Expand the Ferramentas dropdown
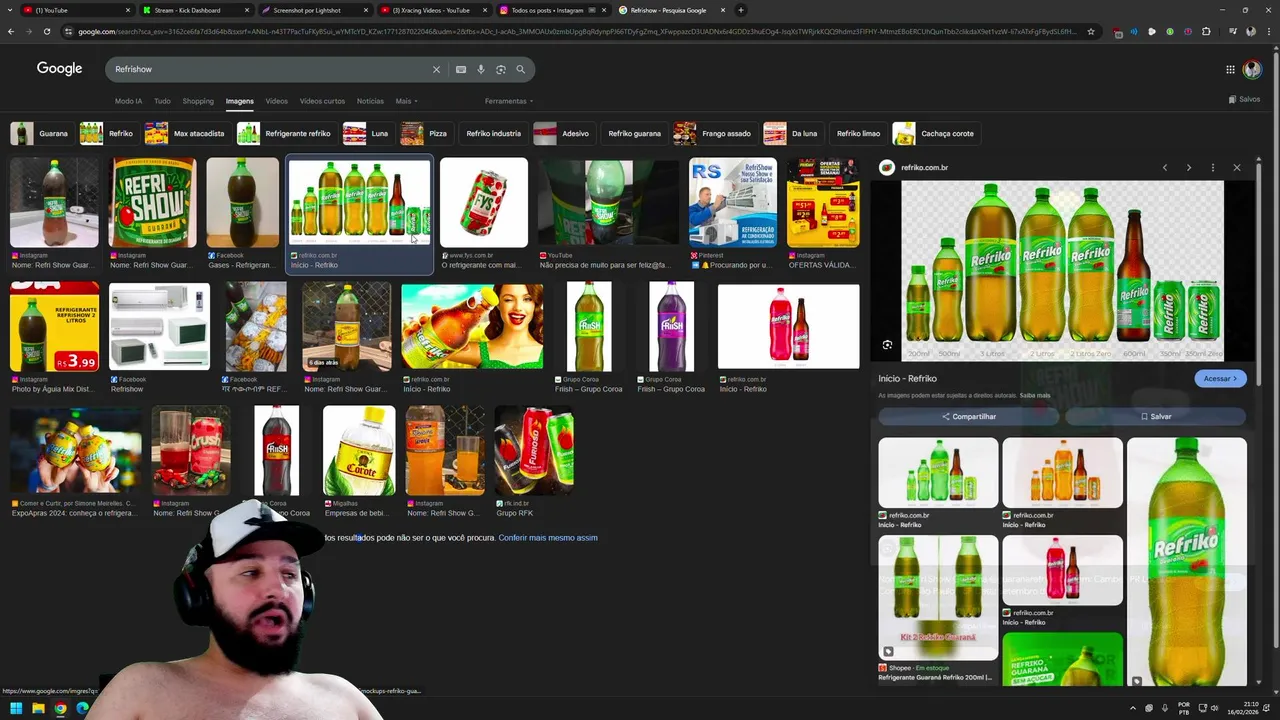Image resolution: width=1280 pixels, height=720 pixels. click(509, 101)
